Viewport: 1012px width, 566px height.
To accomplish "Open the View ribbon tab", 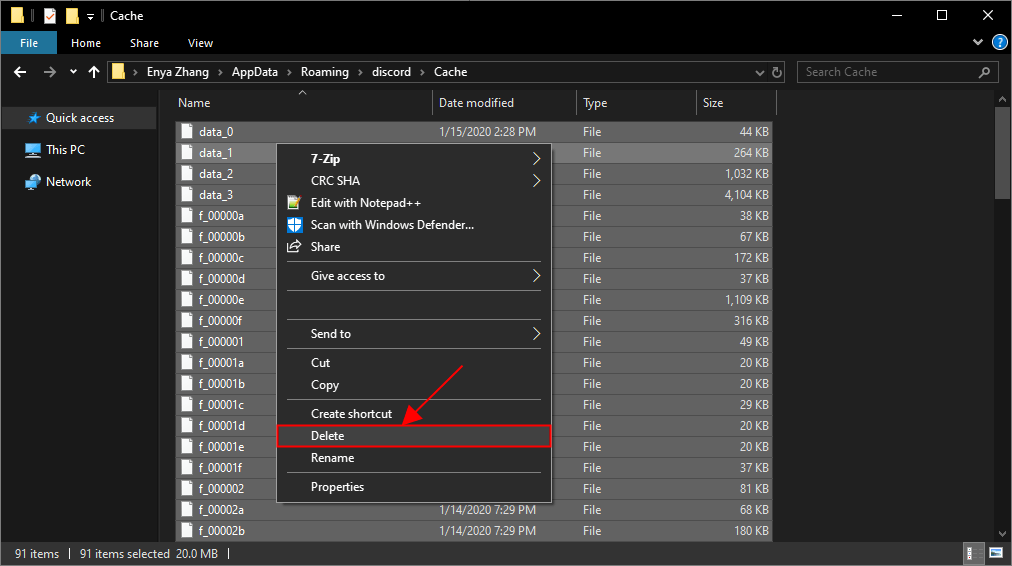I will [200, 43].
